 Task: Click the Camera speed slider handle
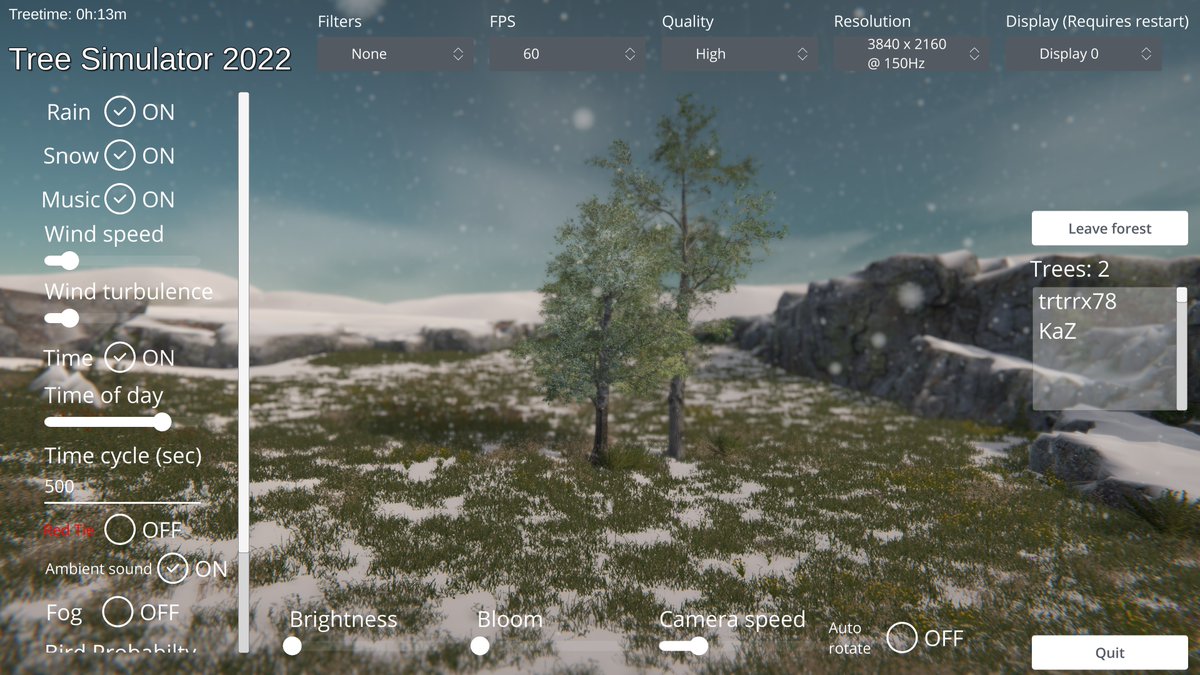point(699,646)
